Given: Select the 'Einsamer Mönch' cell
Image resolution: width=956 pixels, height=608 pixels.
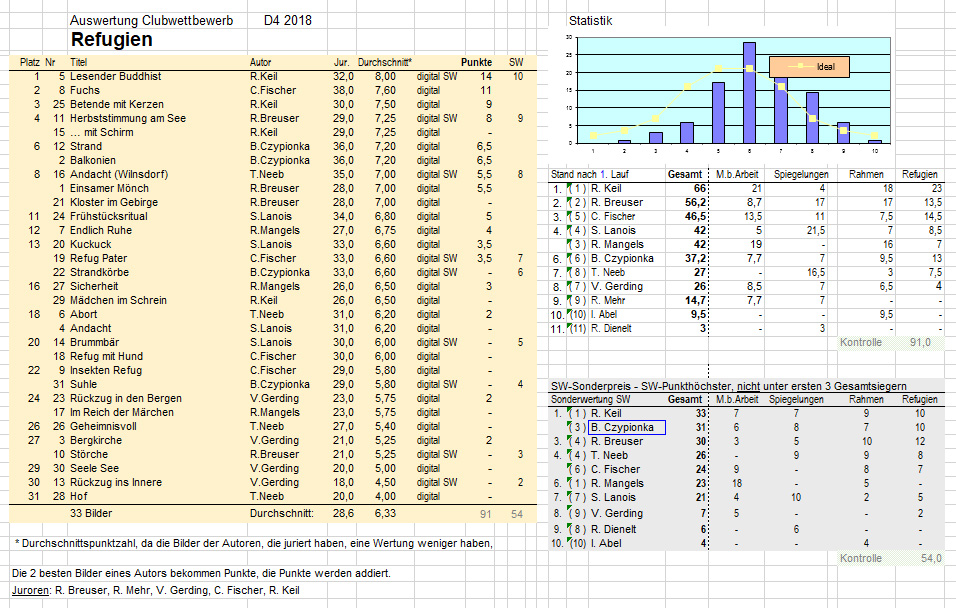Looking at the screenshot, I should [x=109, y=188].
